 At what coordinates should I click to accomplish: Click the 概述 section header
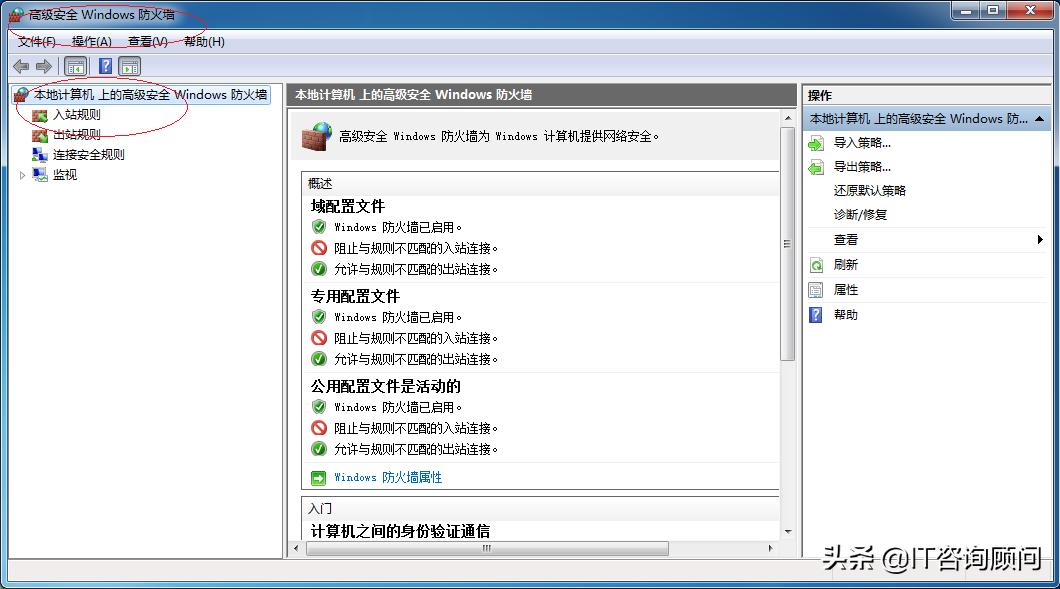320,183
